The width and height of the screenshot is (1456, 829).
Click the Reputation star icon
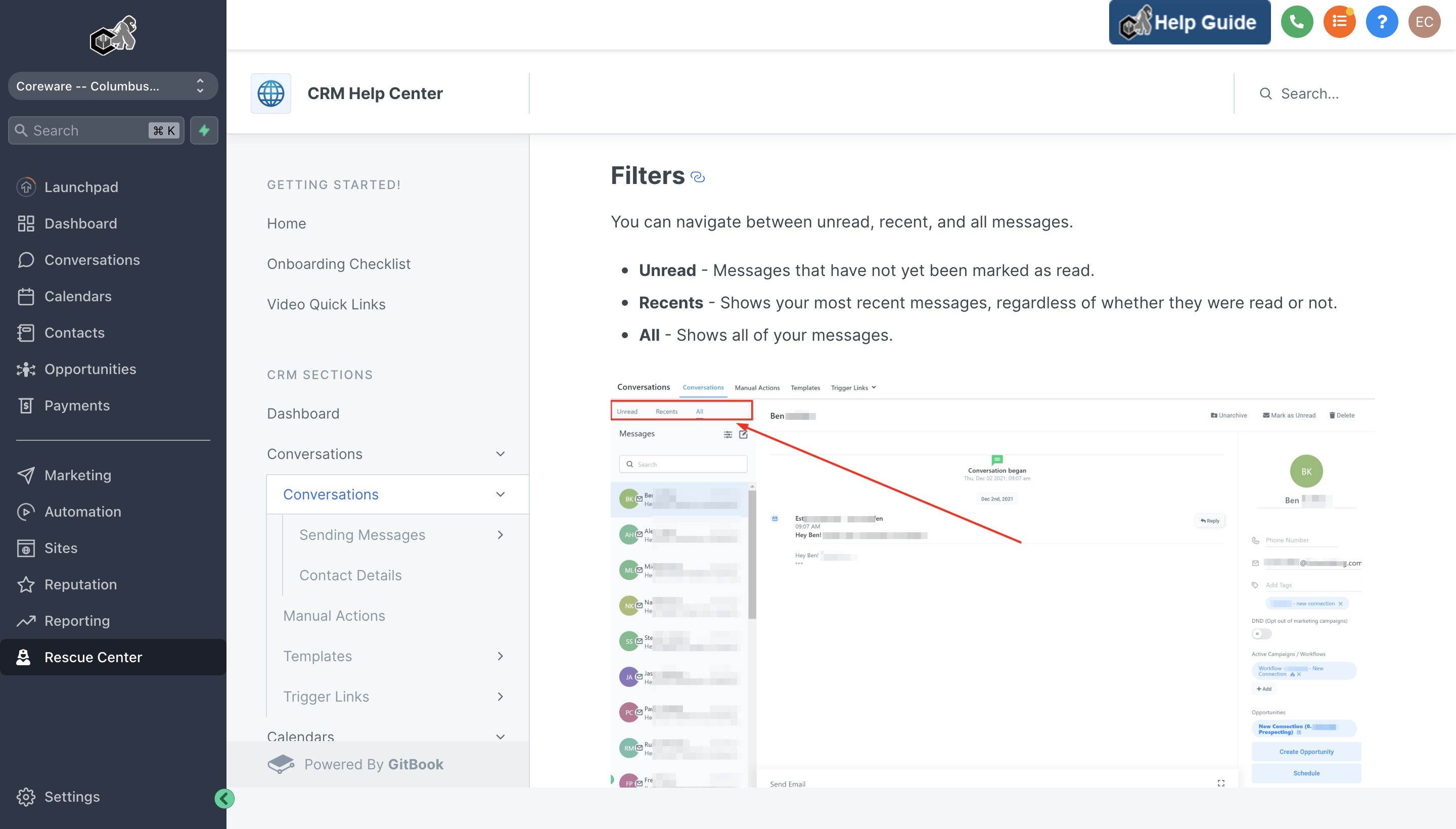pos(26,584)
